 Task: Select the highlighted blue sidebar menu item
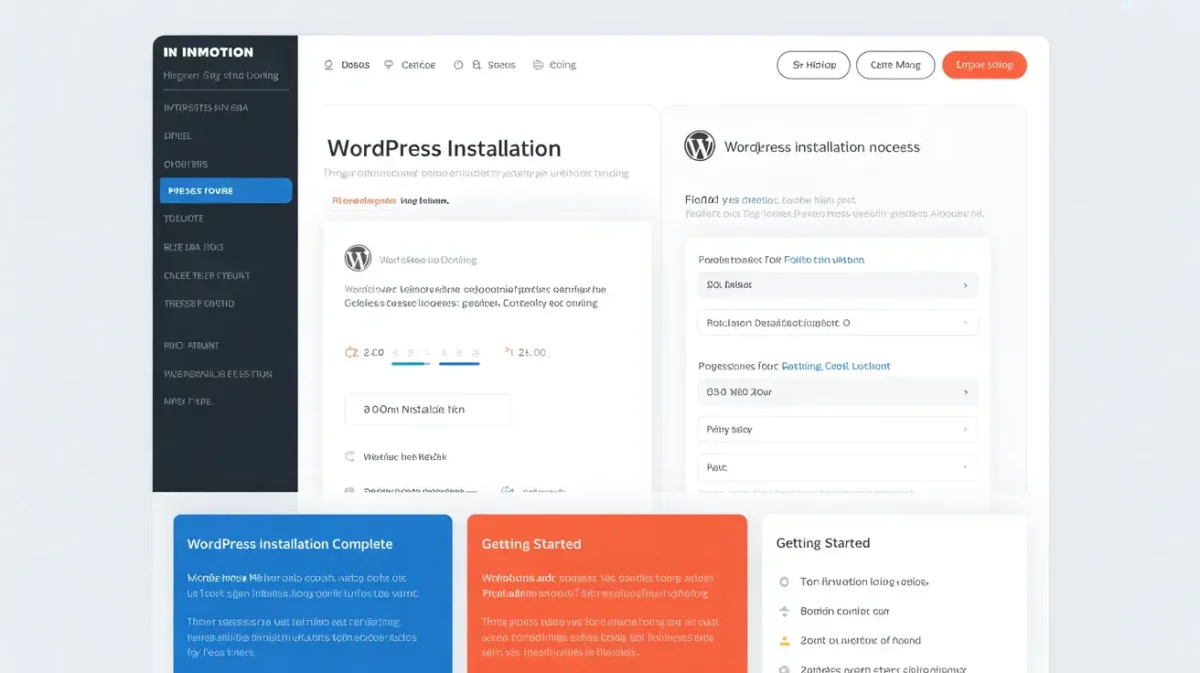coord(226,191)
